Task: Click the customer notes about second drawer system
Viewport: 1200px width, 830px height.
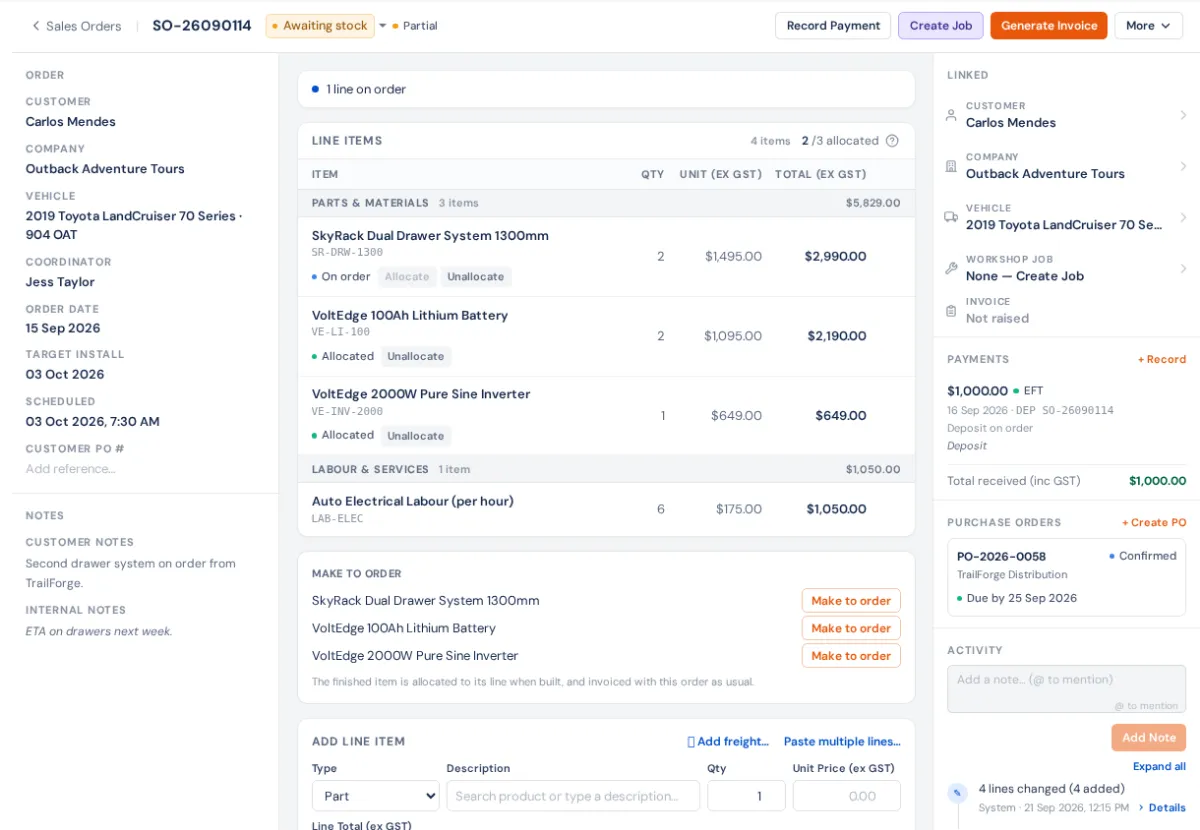Action: tap(131, 573)
